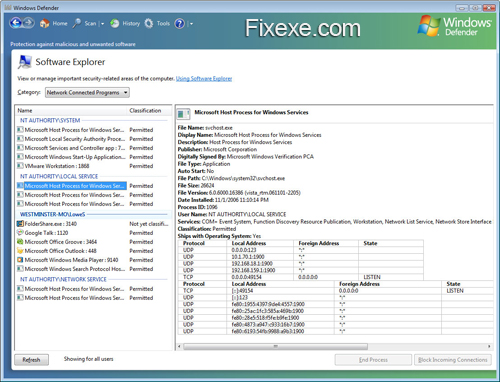
Task: Click Windows Search Protocol Host icon
Action: coord(20,269)
